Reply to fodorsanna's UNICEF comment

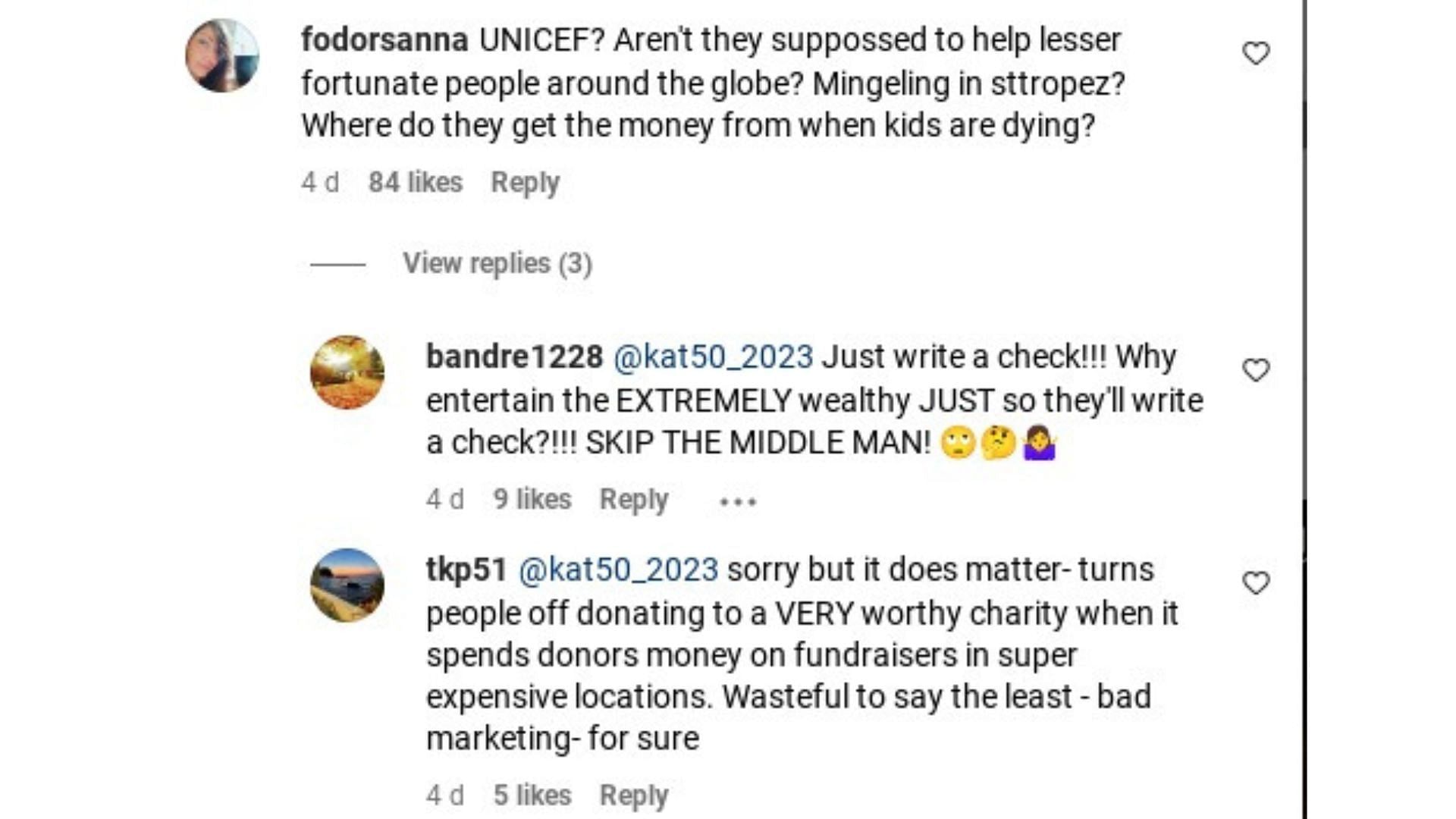[525, 183]
